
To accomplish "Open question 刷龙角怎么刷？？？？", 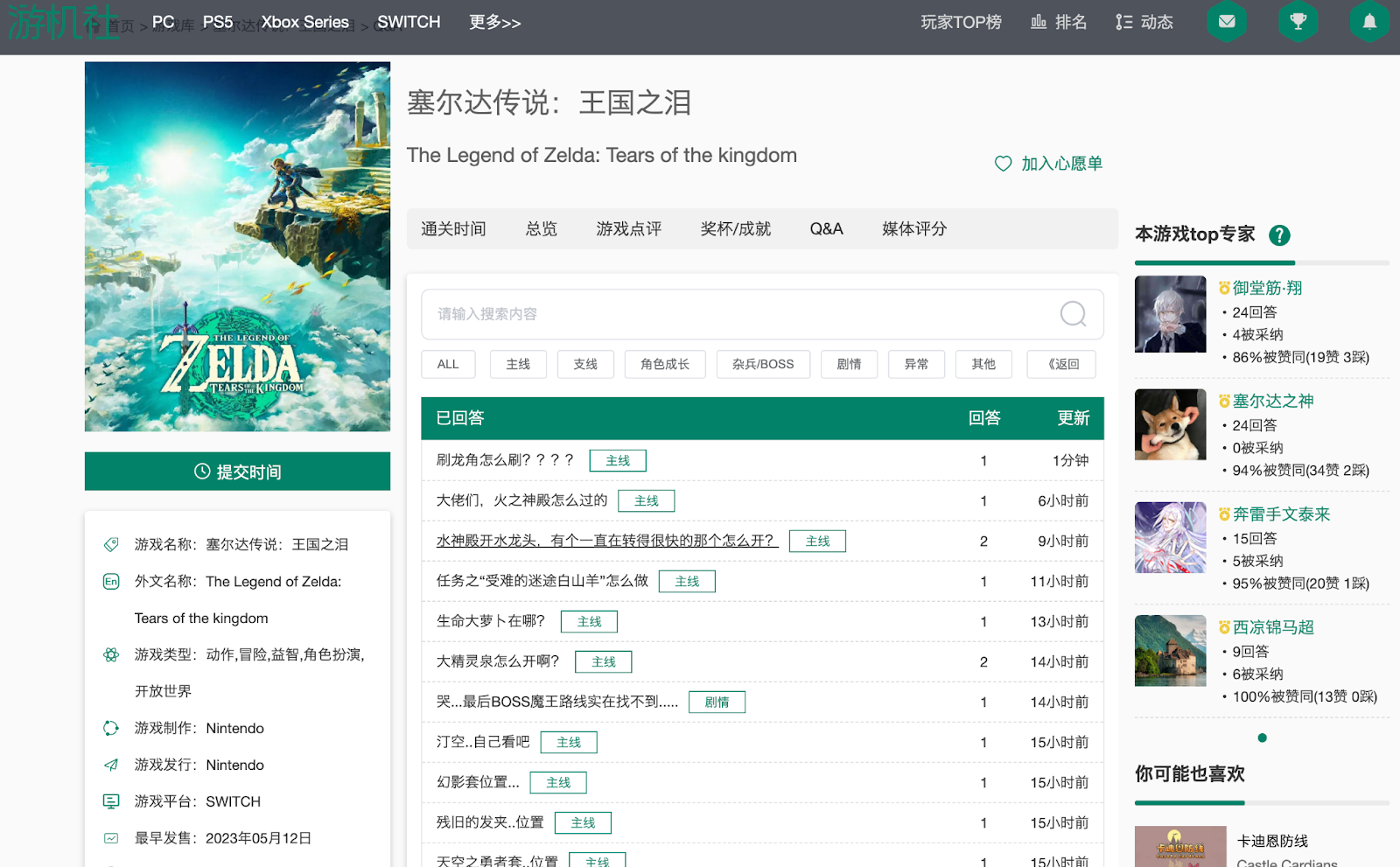I will pyautogui.click(x=505, y=460).
